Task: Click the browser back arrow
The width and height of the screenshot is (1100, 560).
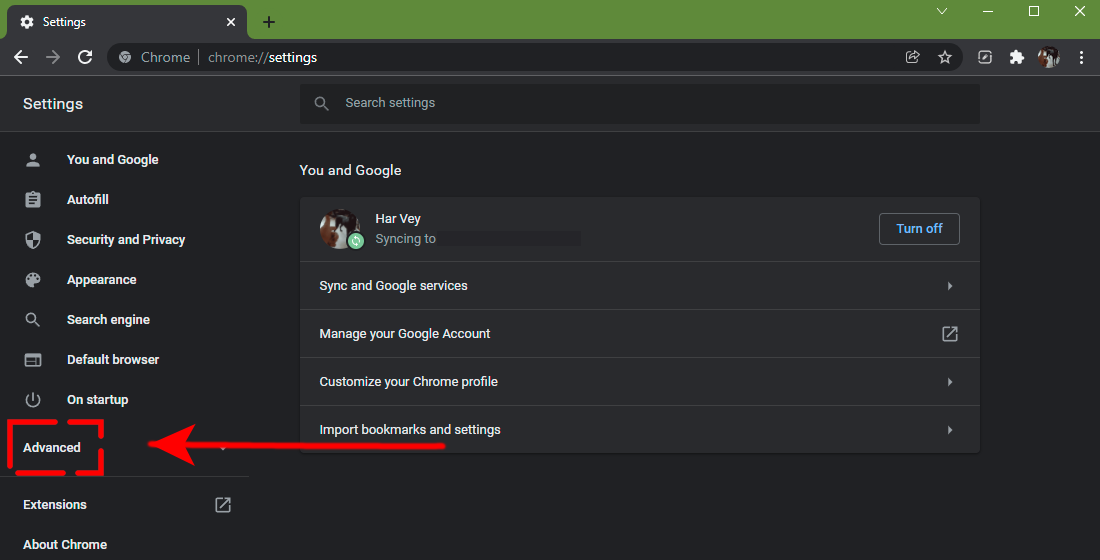Action: coord(21,58)
